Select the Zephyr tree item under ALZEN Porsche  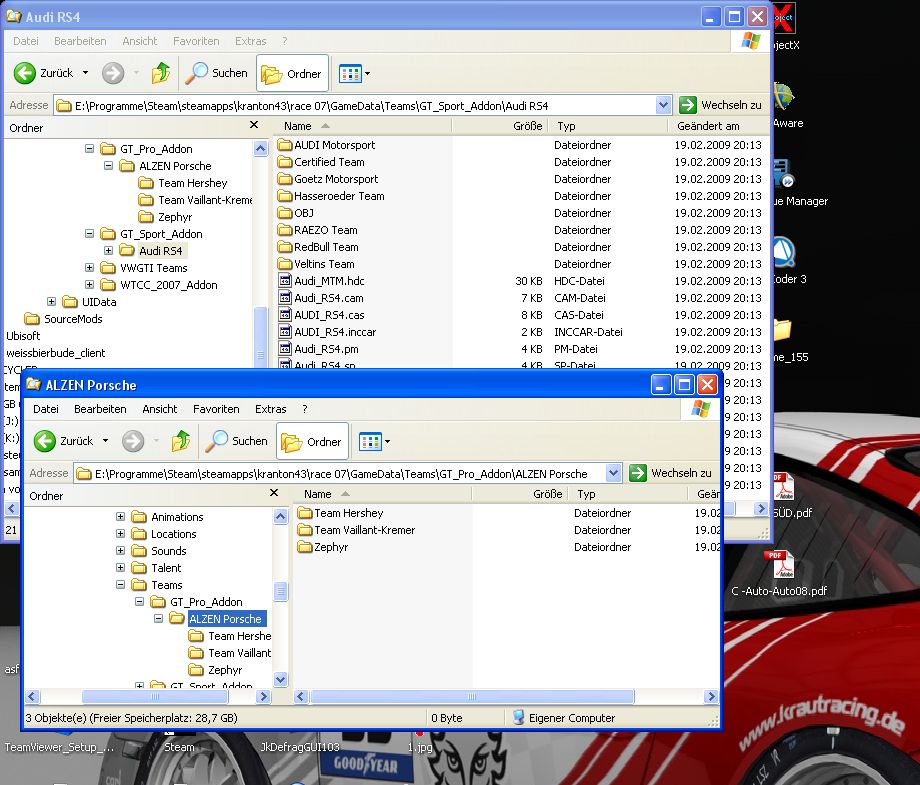pos(225,670)
